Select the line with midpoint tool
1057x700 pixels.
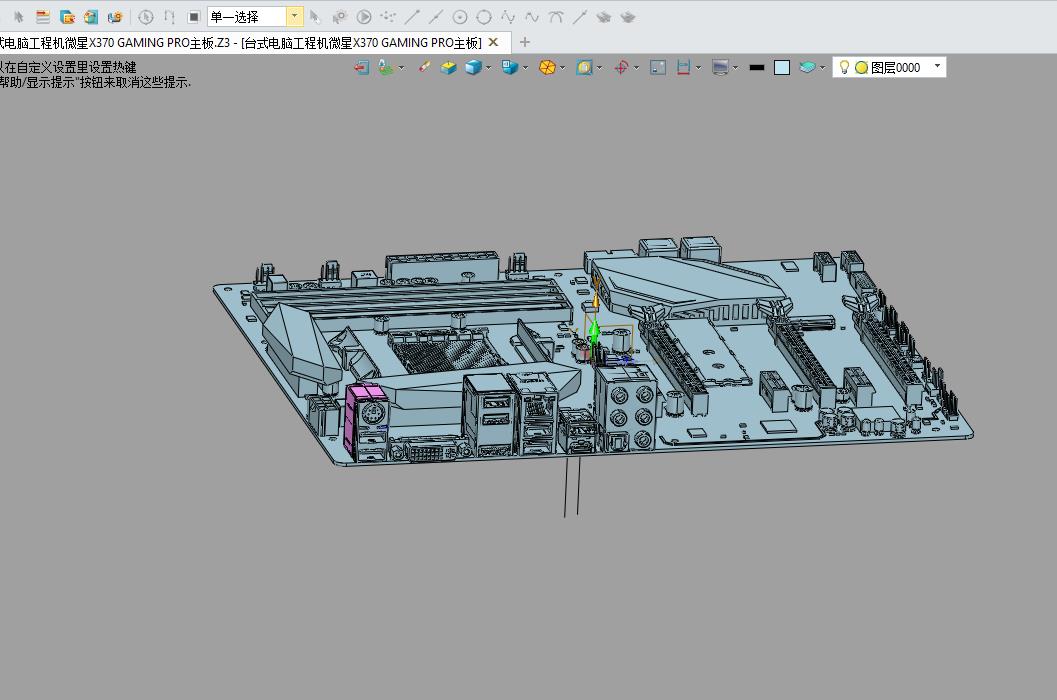436,17
